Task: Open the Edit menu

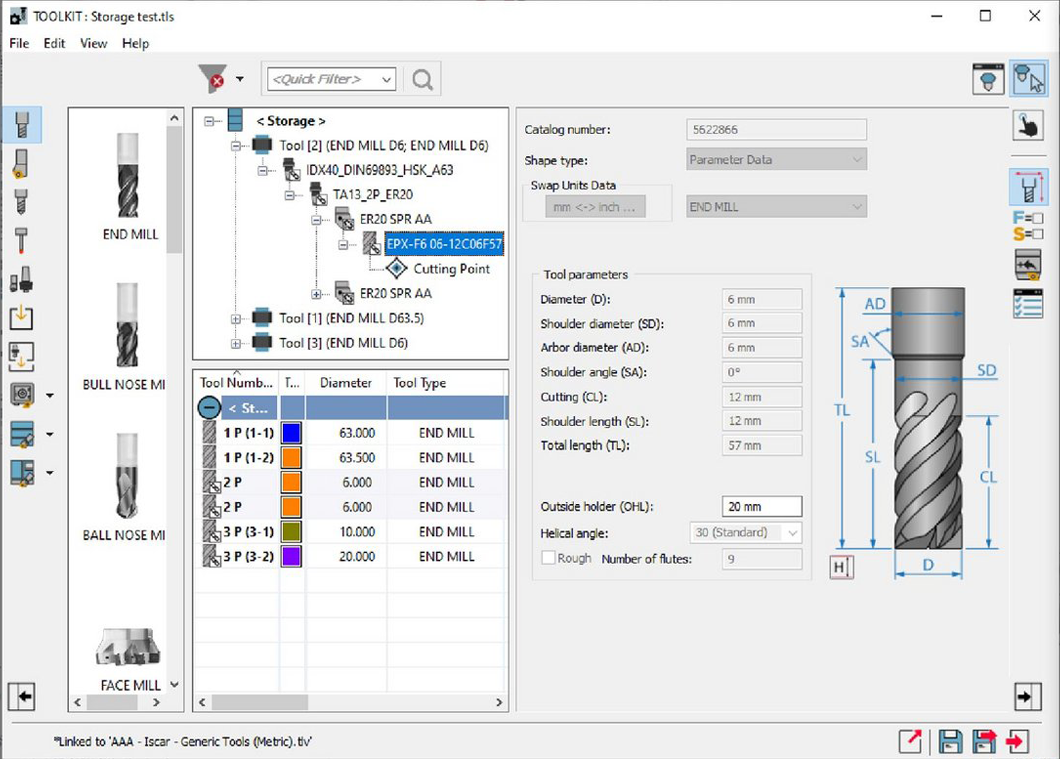Action: [x=54, y=43]
